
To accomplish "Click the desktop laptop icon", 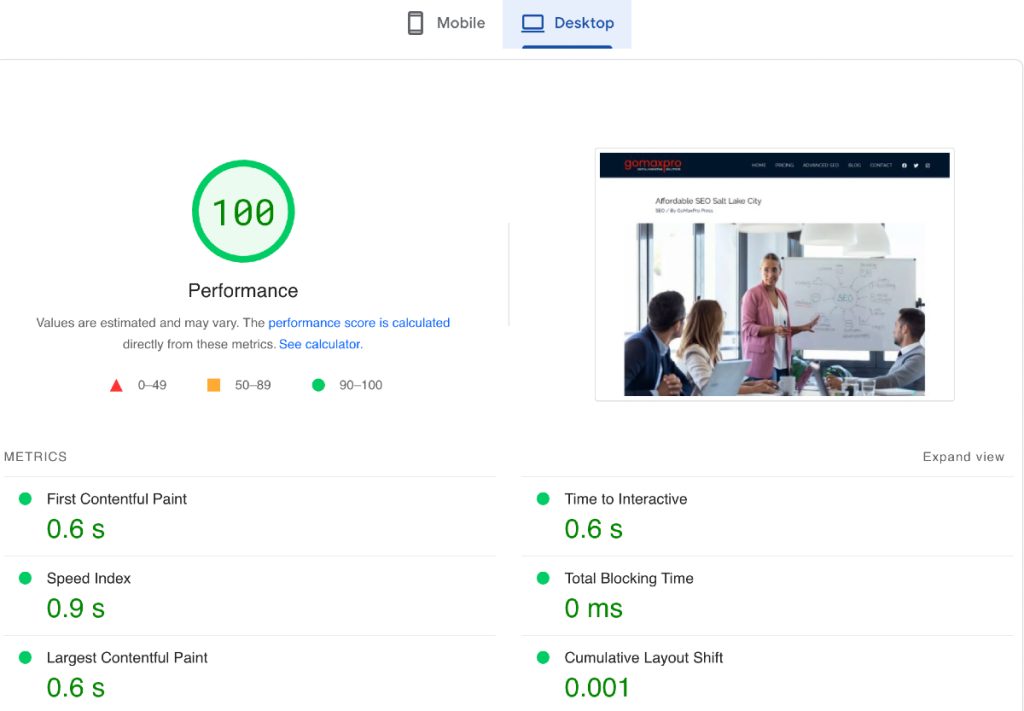I will click(532, 24).
